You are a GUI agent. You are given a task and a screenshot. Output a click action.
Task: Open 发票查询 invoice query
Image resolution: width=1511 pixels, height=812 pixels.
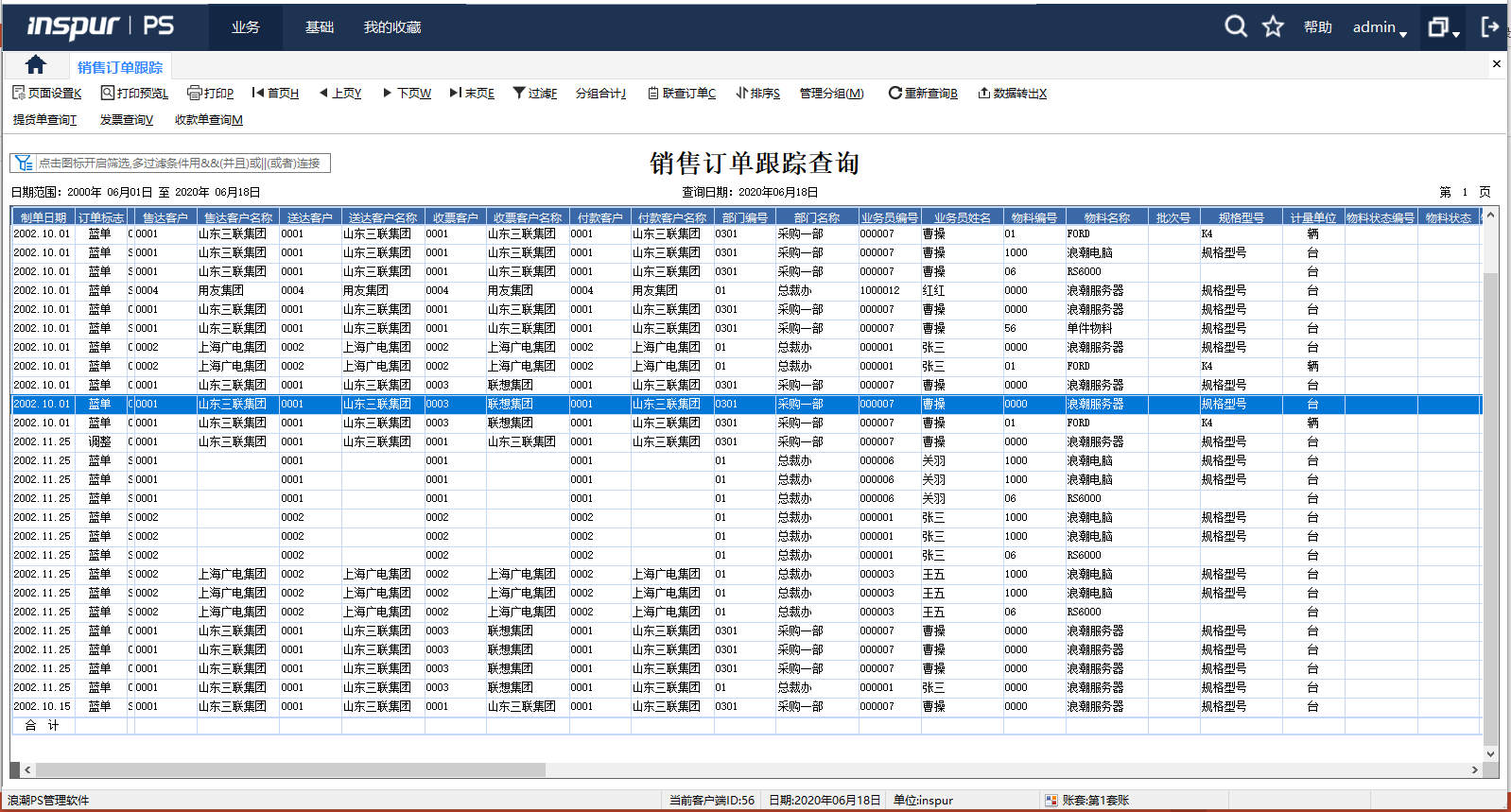click(x=126, y=119)
